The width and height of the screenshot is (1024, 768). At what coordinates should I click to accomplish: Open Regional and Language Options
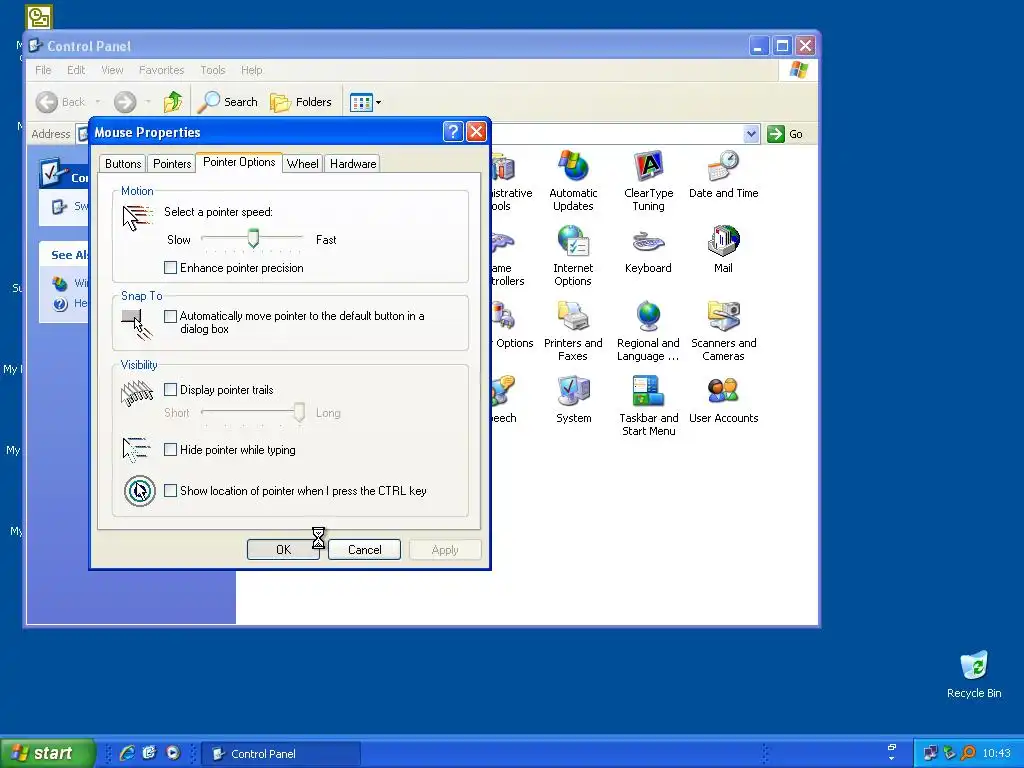coord(648,331)
